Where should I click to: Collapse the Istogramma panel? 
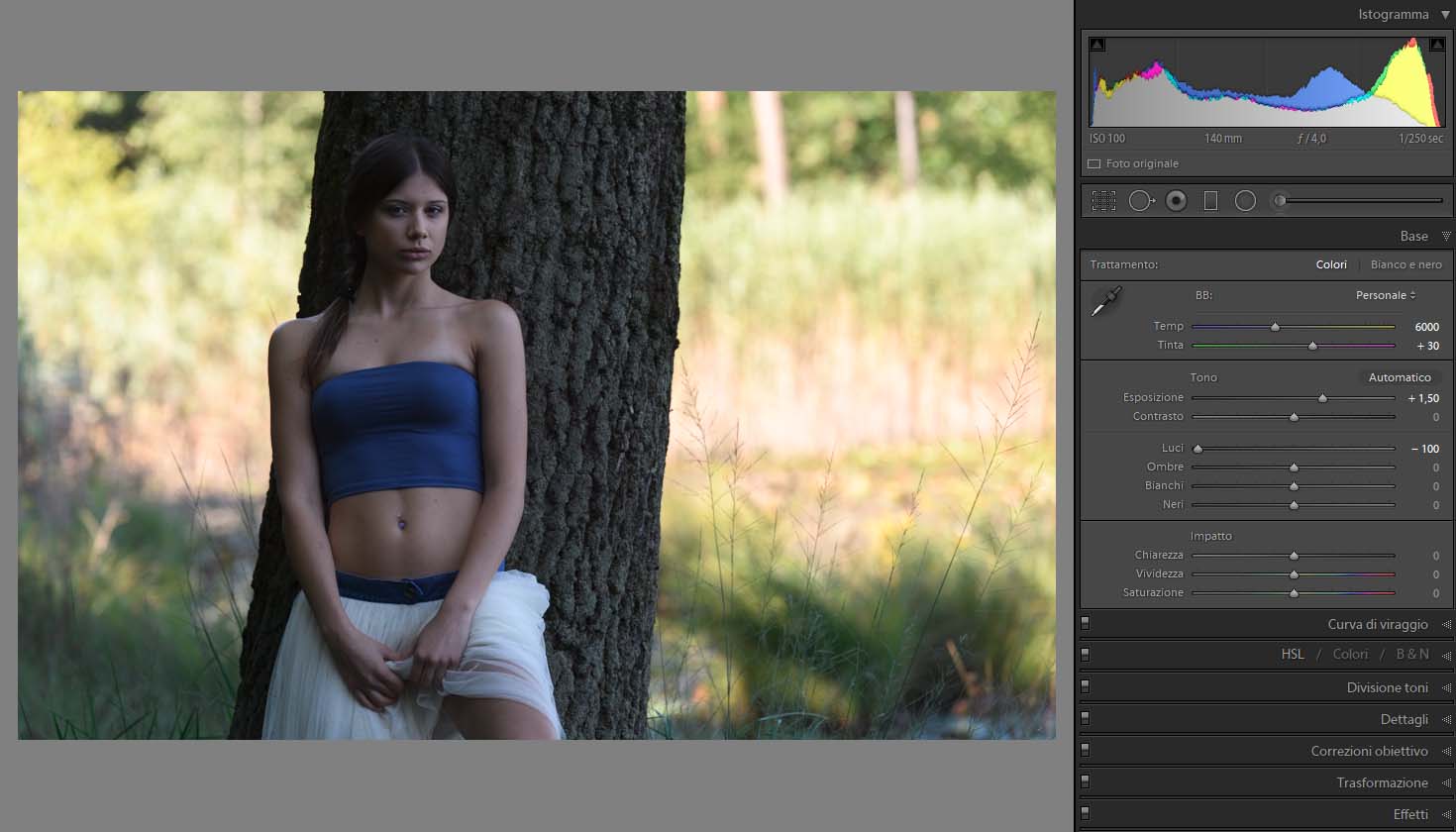pyautogui.click(x=1446, y=15)
